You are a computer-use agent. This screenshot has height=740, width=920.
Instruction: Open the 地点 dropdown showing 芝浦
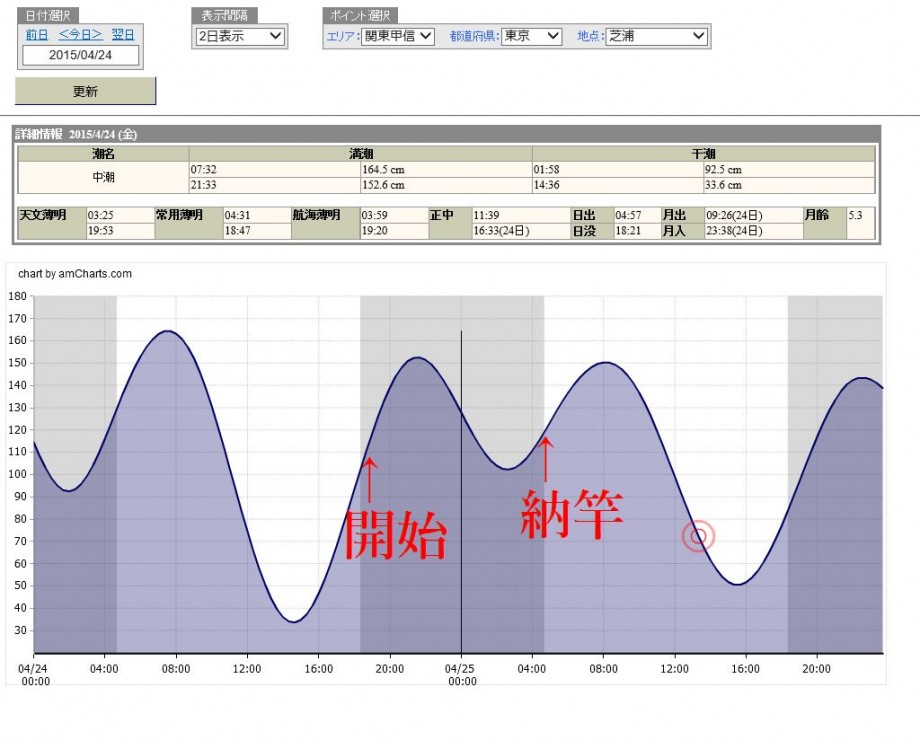(657, 36)
